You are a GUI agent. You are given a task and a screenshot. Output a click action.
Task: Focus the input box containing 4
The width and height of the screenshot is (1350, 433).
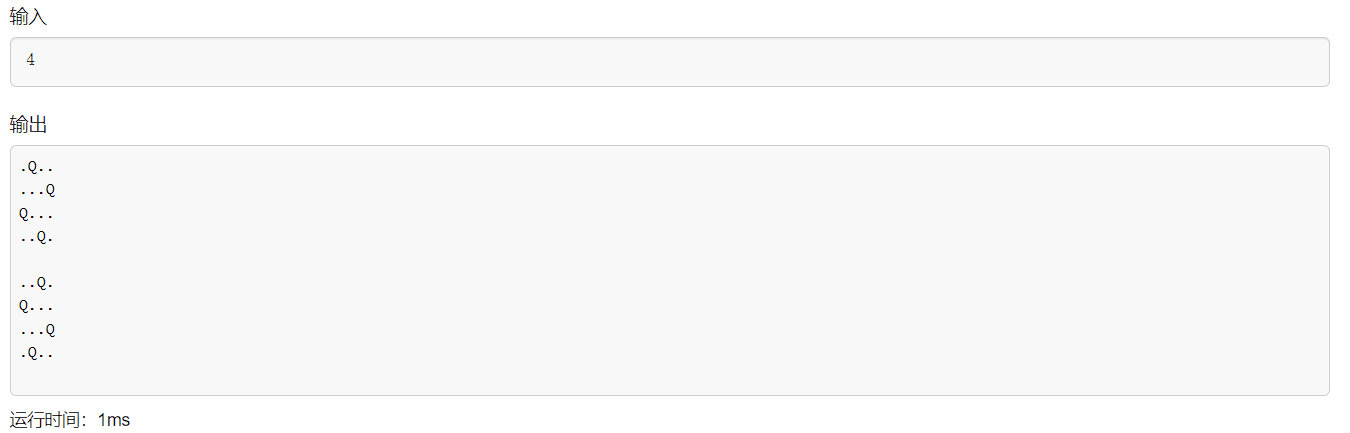[x=669, y=62]
